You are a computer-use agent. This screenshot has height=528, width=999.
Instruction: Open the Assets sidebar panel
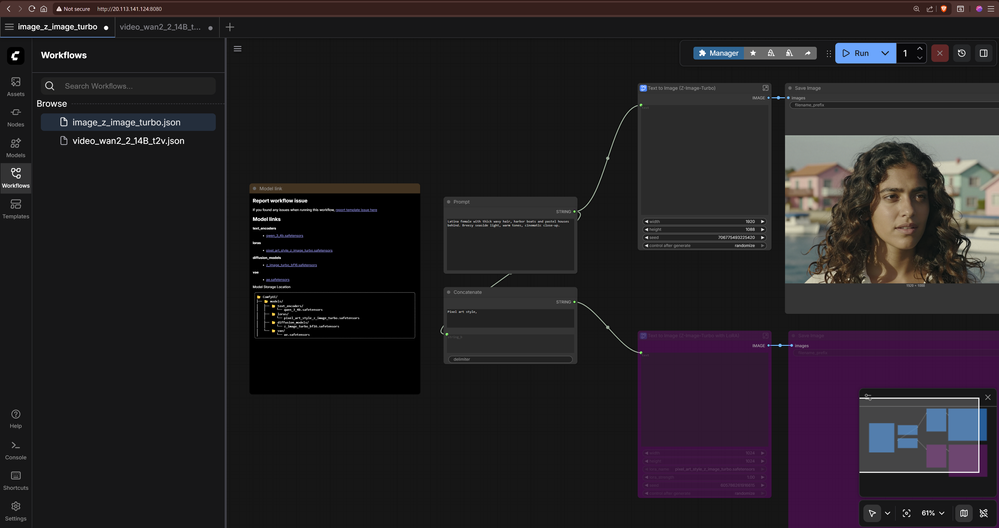click(x=15, y=86)
